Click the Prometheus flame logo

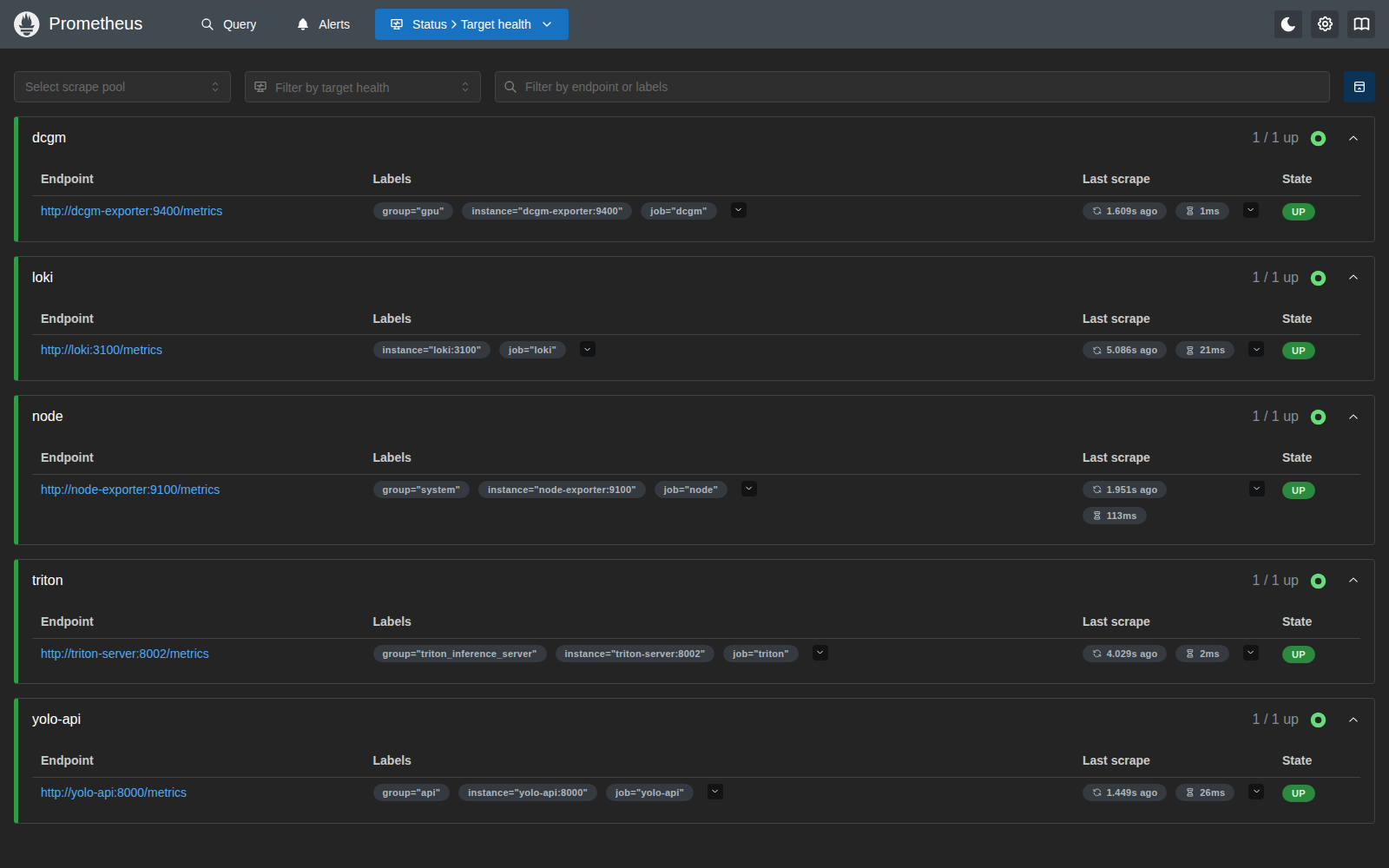click(27, 24)
